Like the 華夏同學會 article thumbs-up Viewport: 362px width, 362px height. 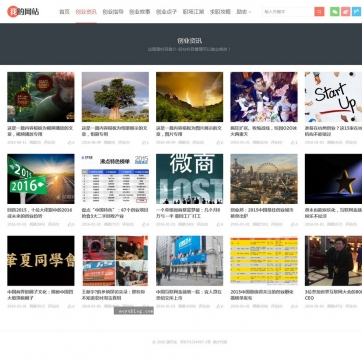coord(71,306)
